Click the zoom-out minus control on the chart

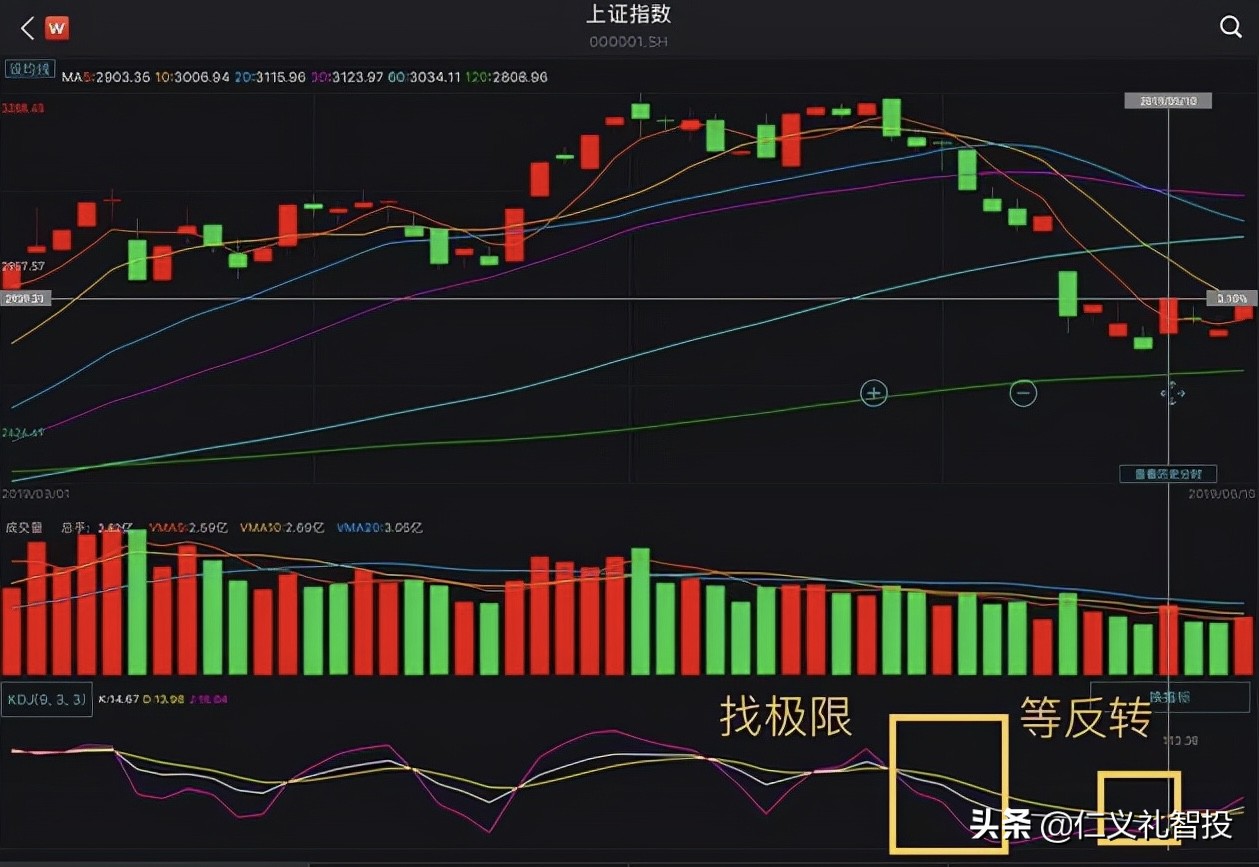1023,393
